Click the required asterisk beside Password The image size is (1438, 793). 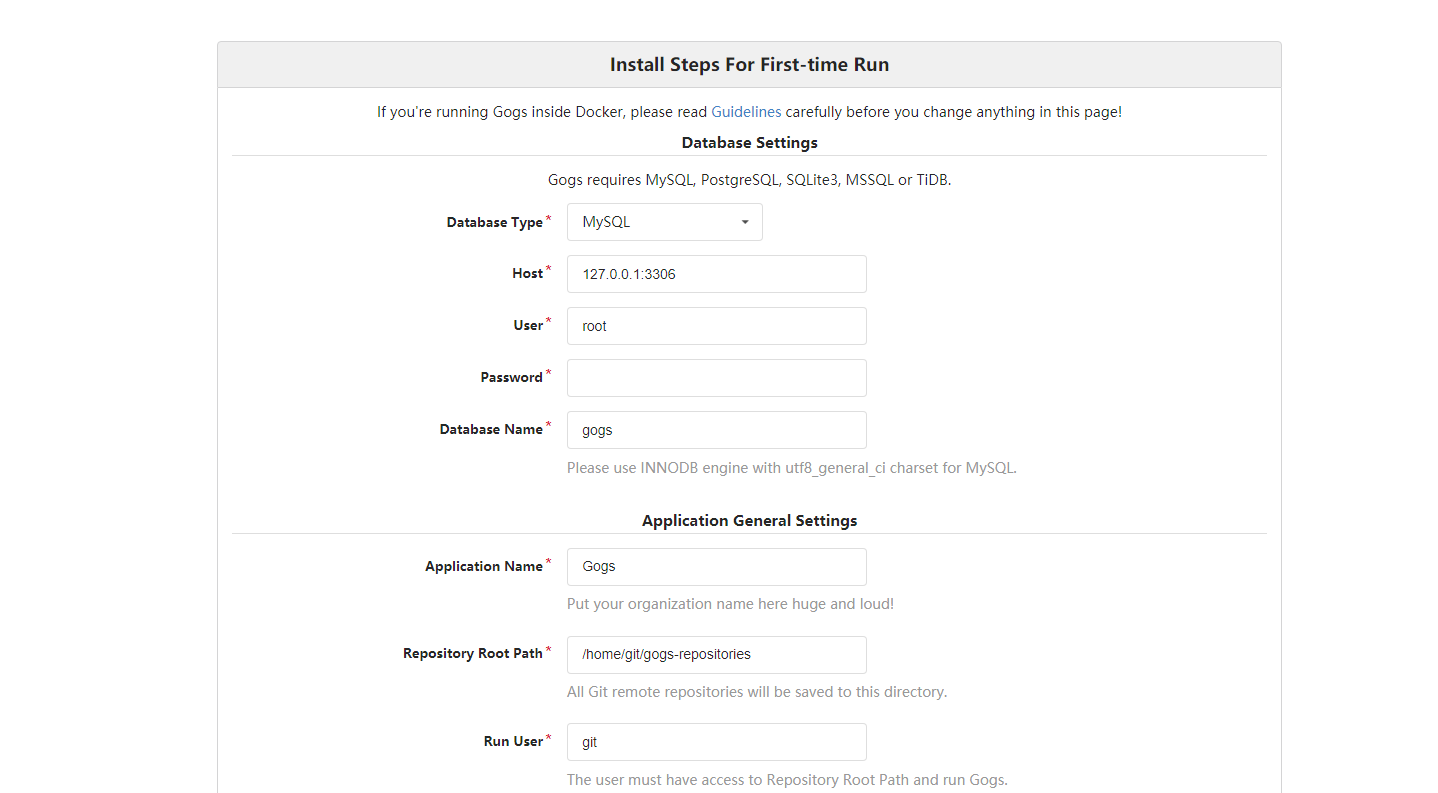[548, 371]
